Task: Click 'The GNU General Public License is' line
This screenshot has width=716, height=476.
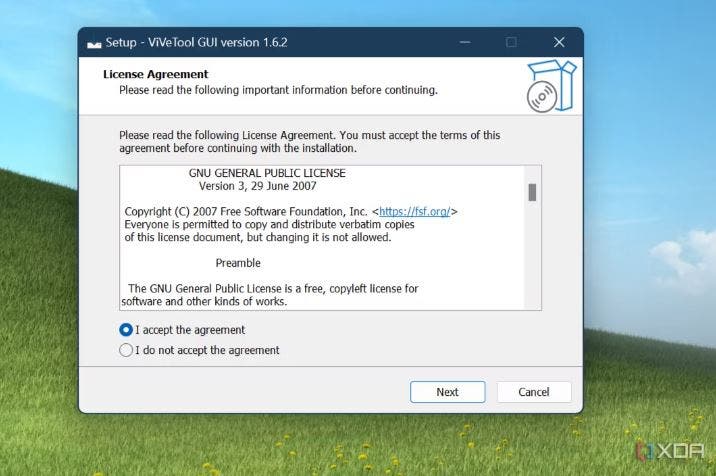Action: [x=273, y=289]
